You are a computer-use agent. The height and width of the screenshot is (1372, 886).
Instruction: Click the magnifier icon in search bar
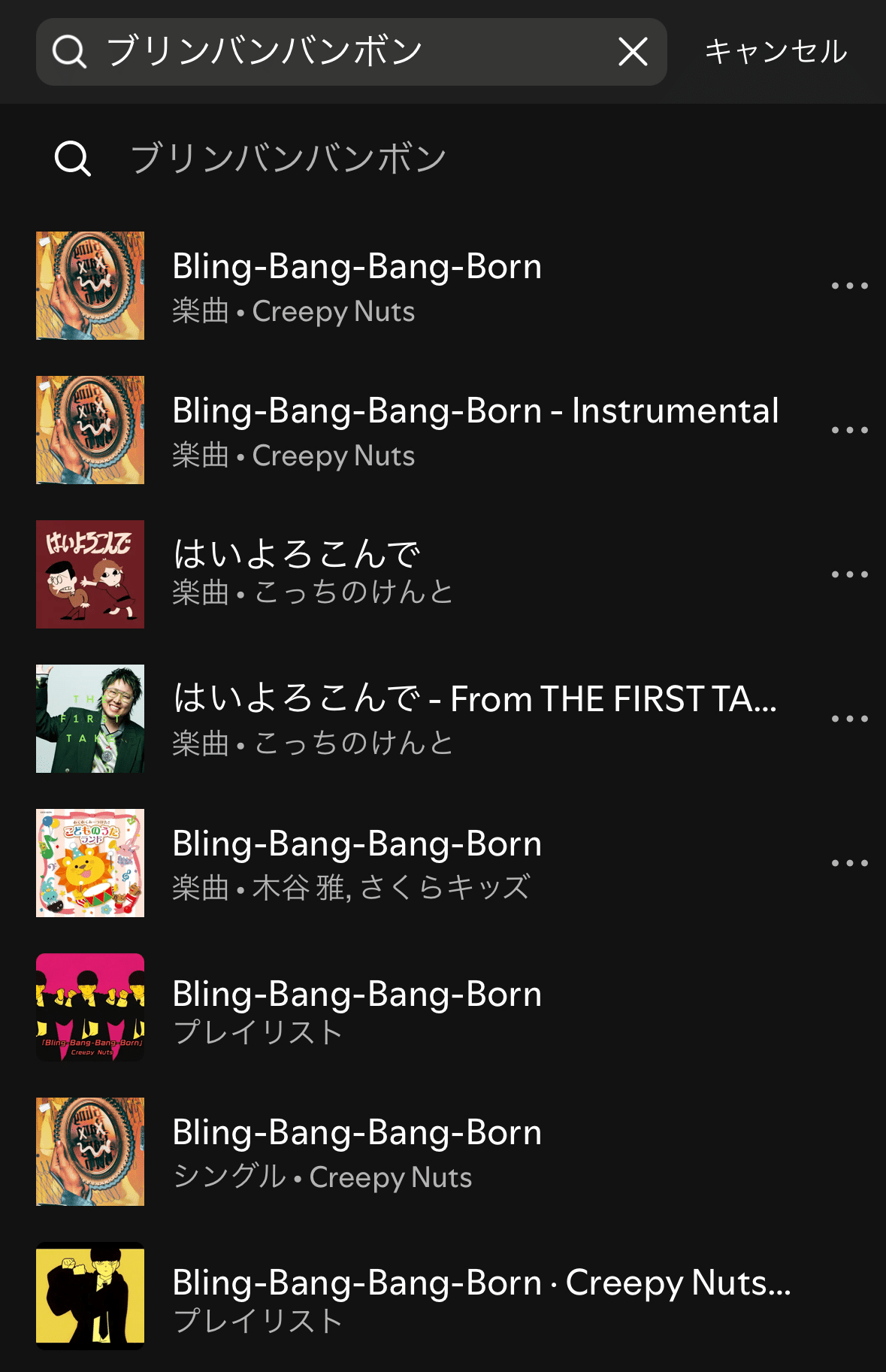(69, 52)
